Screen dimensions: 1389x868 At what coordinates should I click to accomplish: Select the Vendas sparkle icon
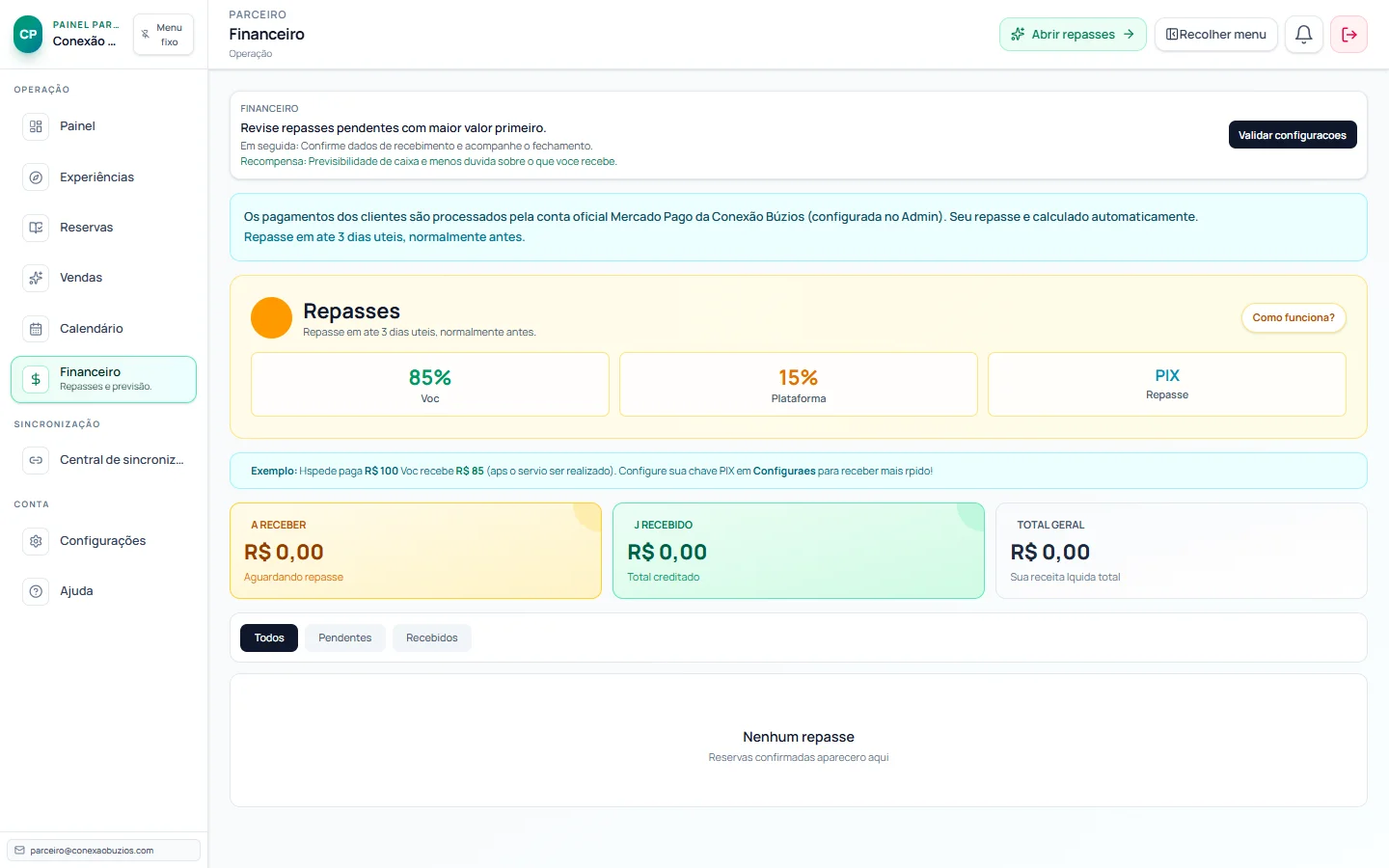(x=36, y=278)
